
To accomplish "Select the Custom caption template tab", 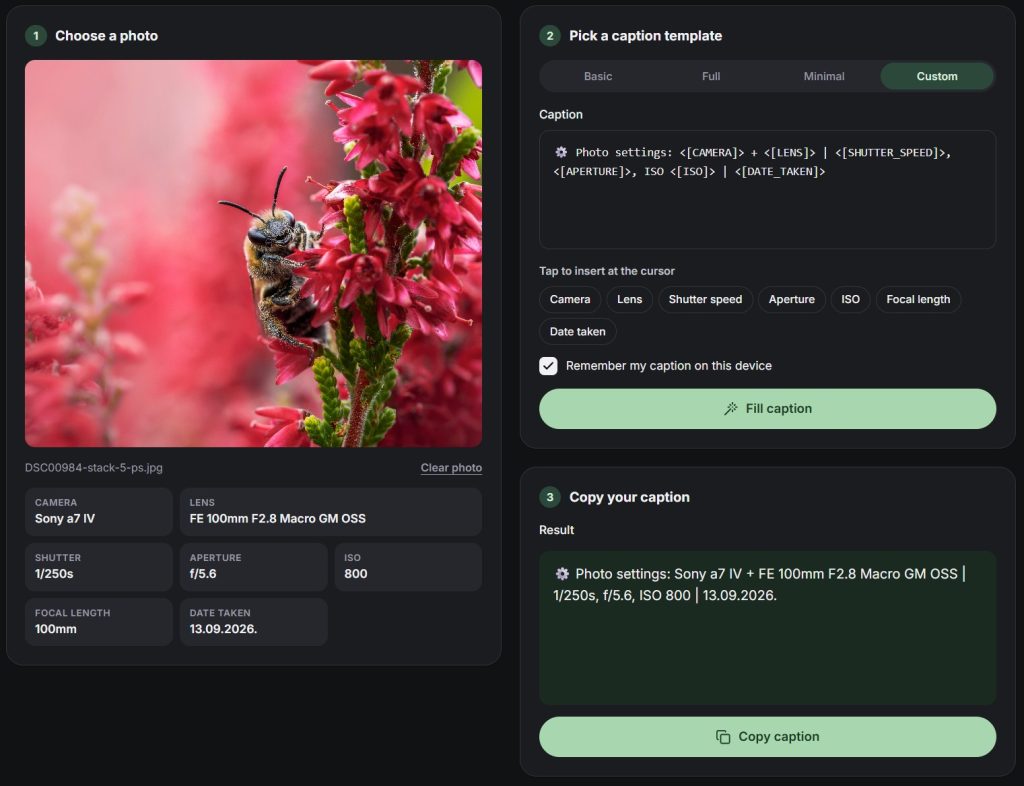I will (x=936, y=76).
